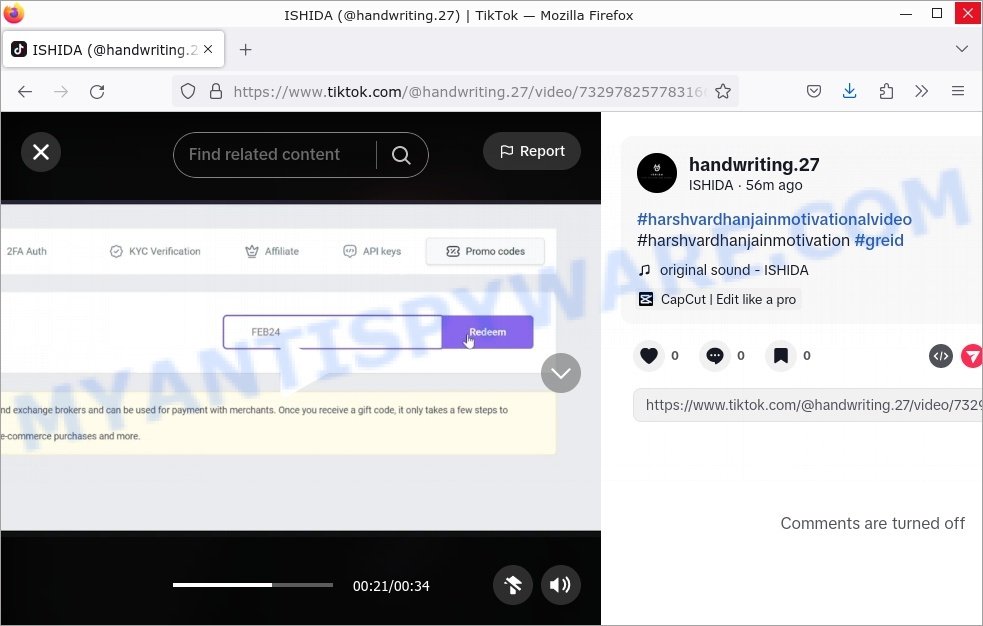Seek using the video progress bar

253,585
